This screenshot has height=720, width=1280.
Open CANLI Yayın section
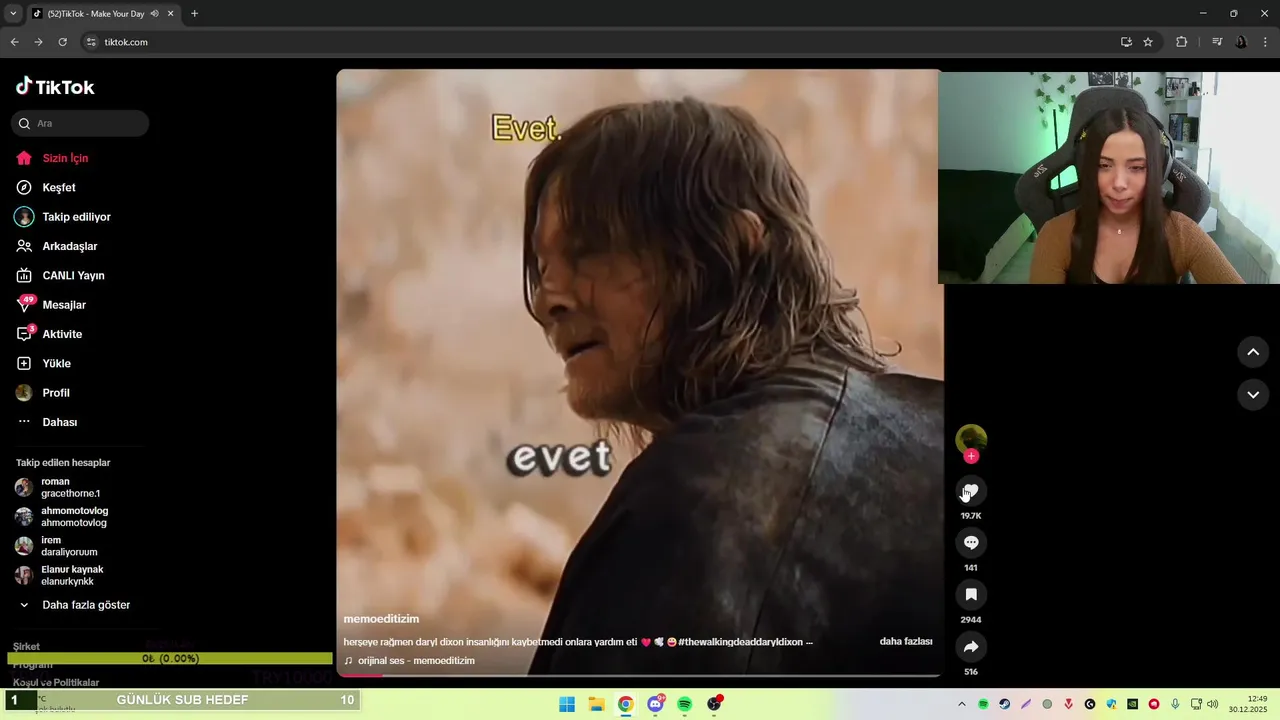(x=75, y=275)
